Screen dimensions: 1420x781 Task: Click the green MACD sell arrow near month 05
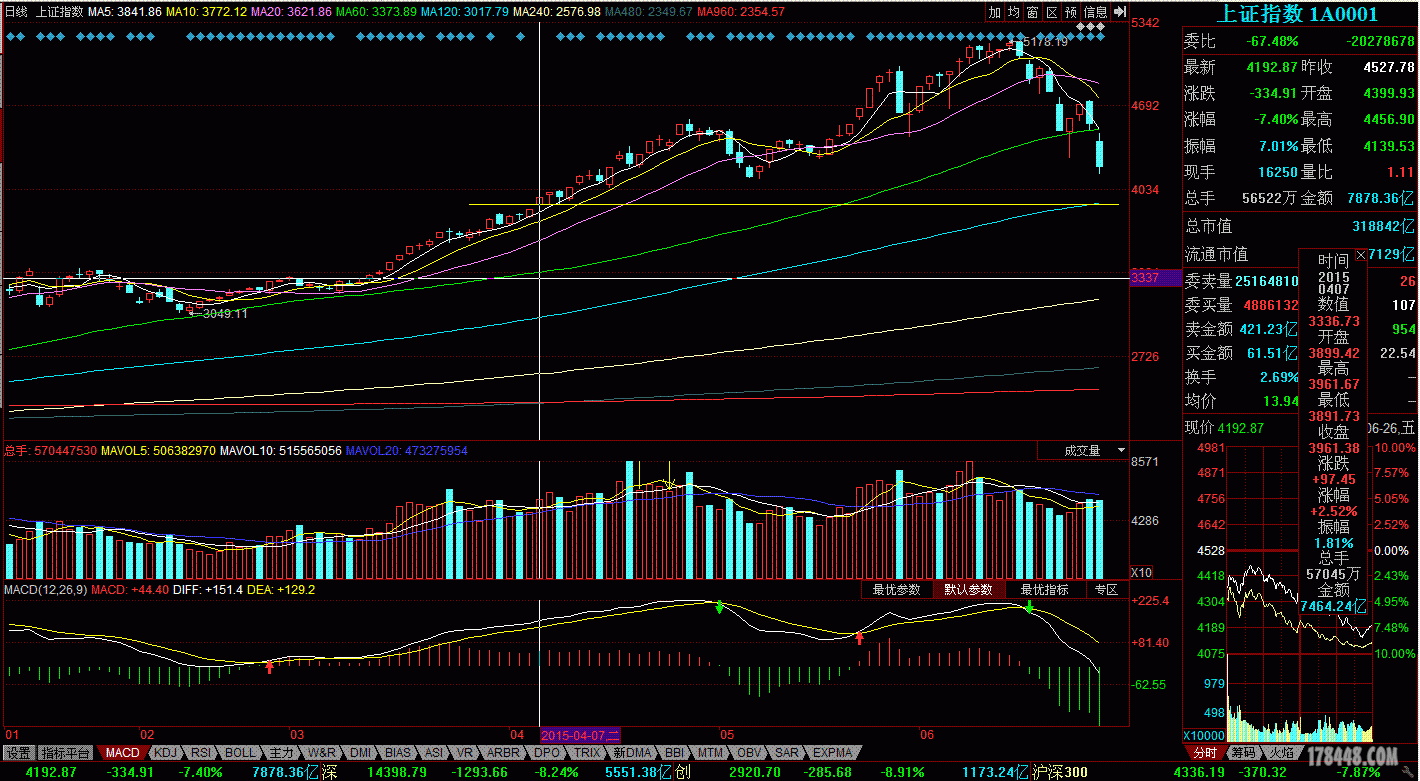tap(719, 607)
